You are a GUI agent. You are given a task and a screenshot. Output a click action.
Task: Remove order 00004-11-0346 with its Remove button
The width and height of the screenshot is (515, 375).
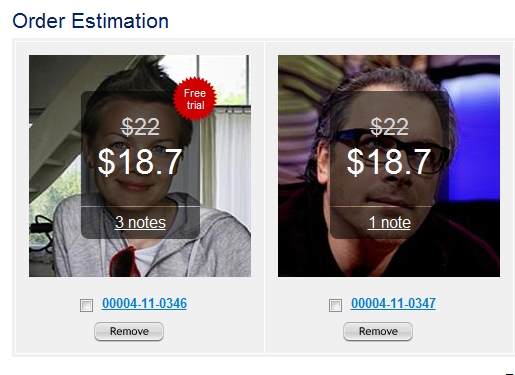click(129, 331)
